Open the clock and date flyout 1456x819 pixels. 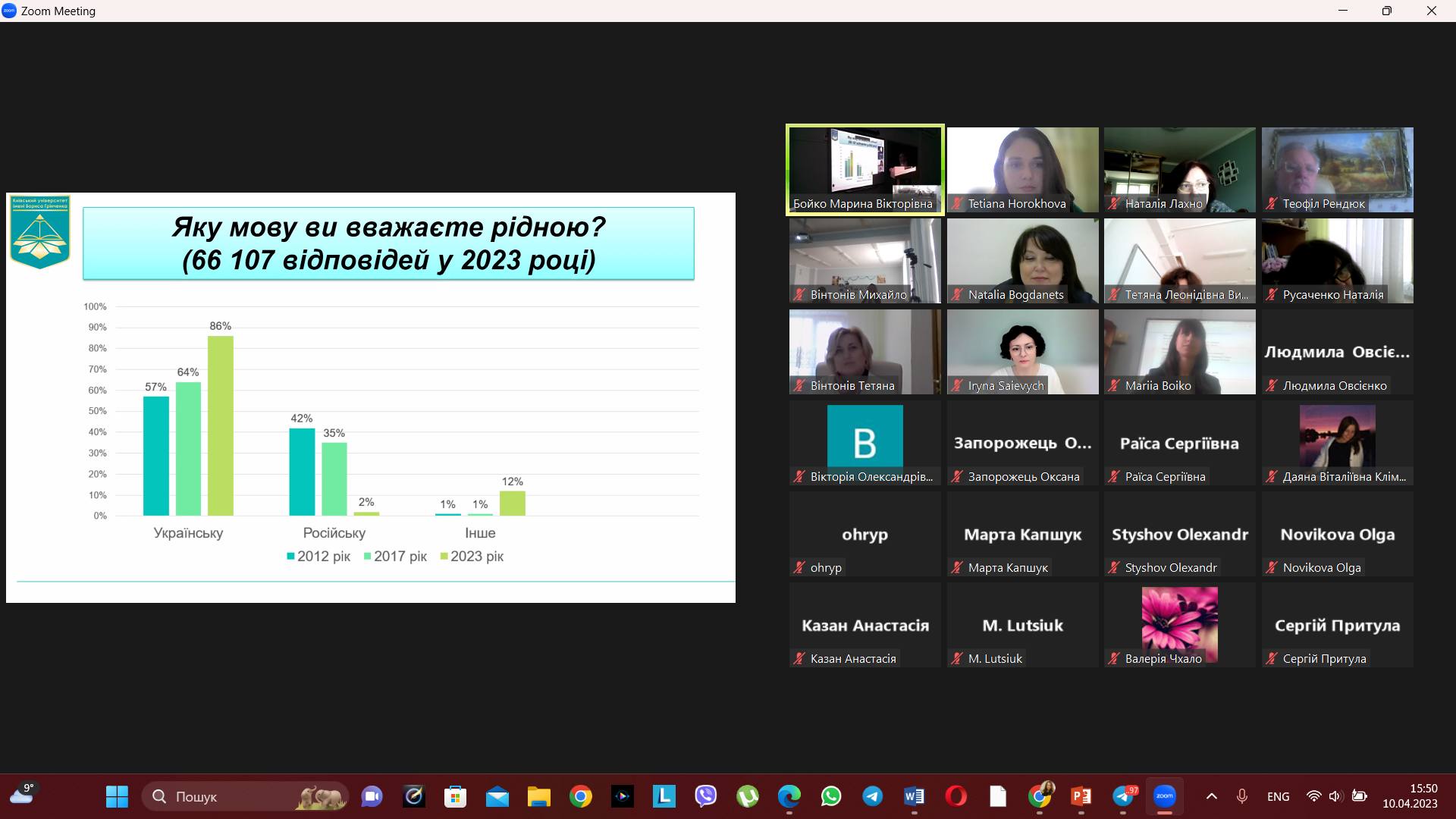coord(1409,796)
